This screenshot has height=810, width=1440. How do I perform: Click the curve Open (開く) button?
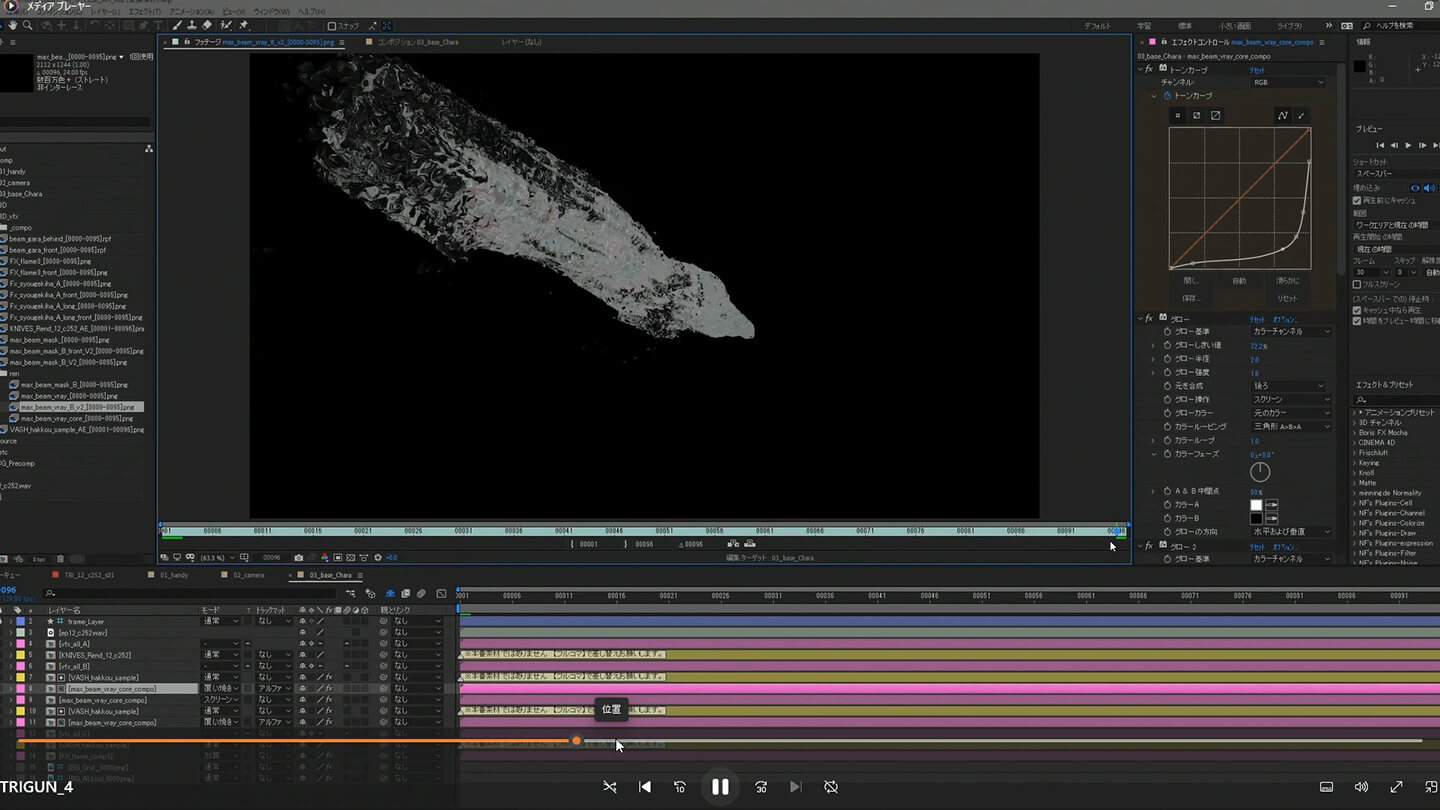click(1190, 281)
